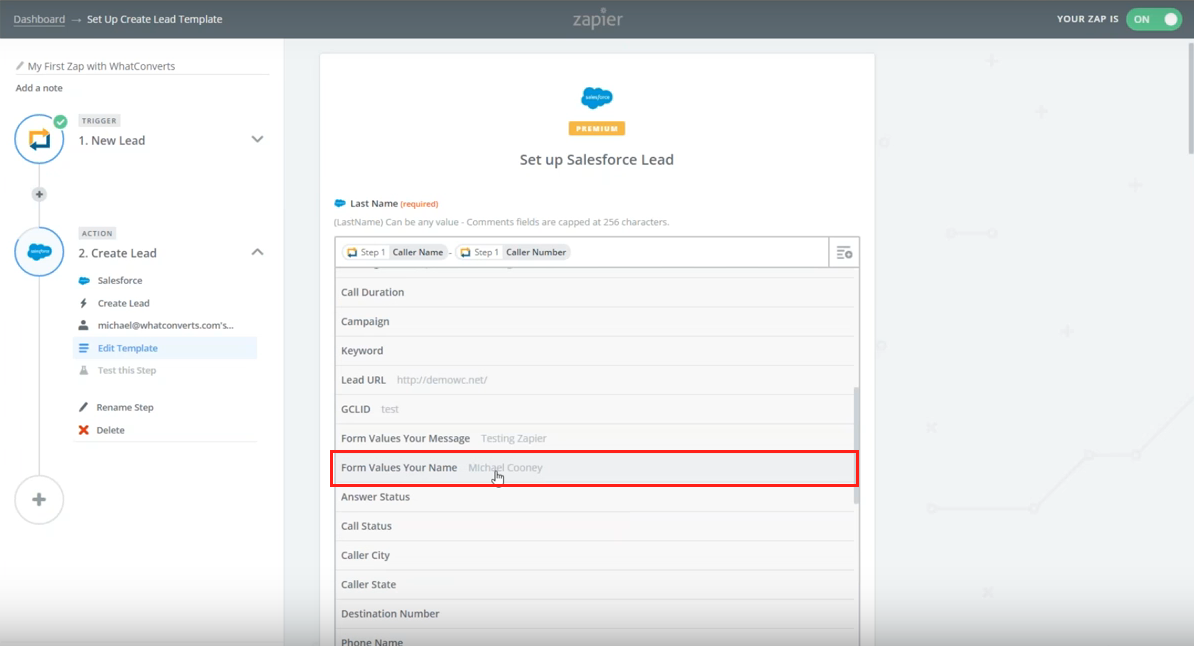Select Caller State from field list
The width and height of the screenshot is (1194, 646).
coord(595,584)
